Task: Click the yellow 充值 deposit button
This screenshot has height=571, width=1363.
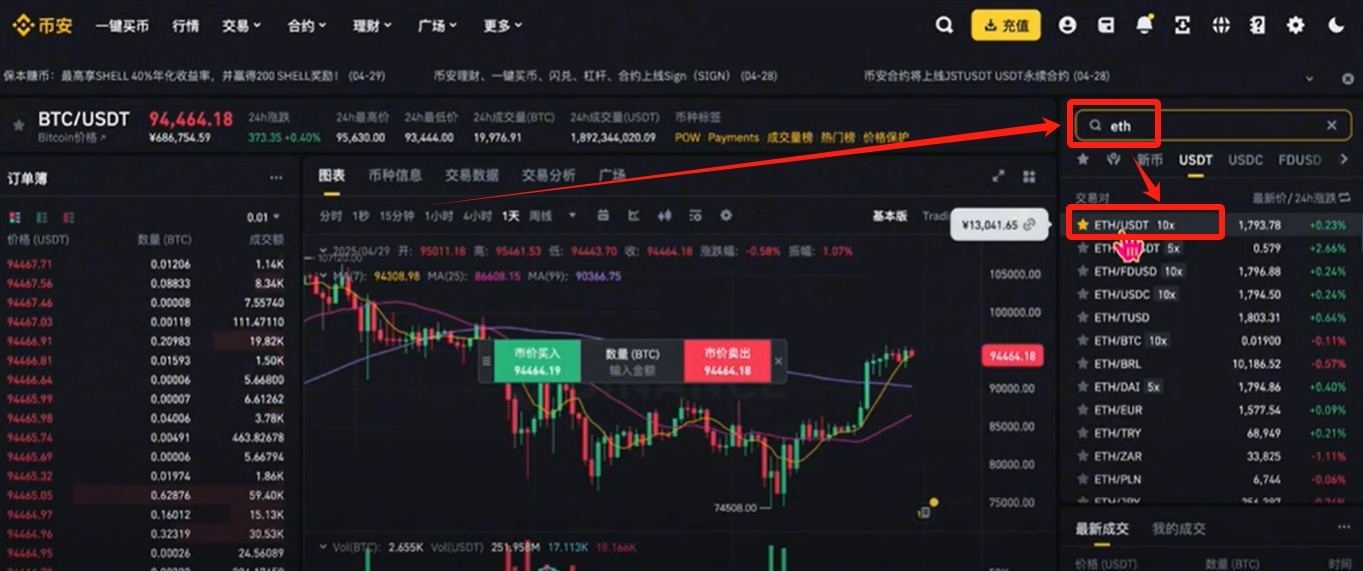Action: tap(1005, 26)
